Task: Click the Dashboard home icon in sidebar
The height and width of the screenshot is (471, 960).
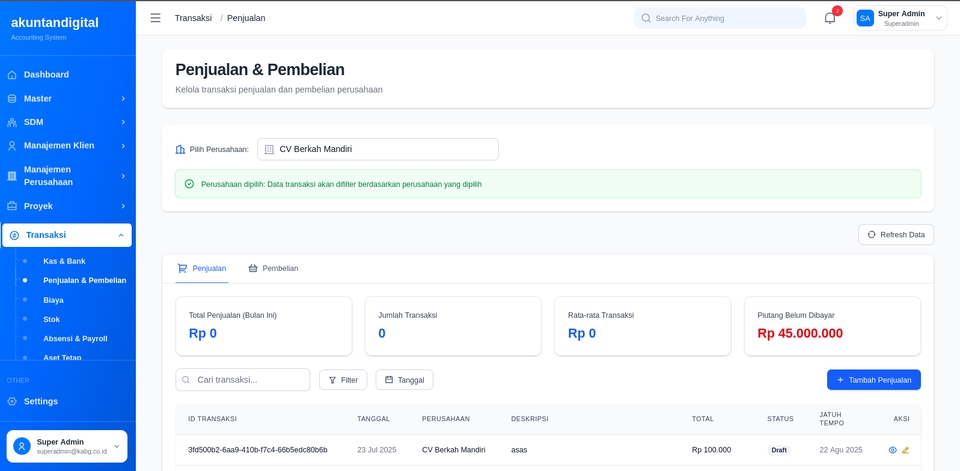Action: [x=12, y=75]
